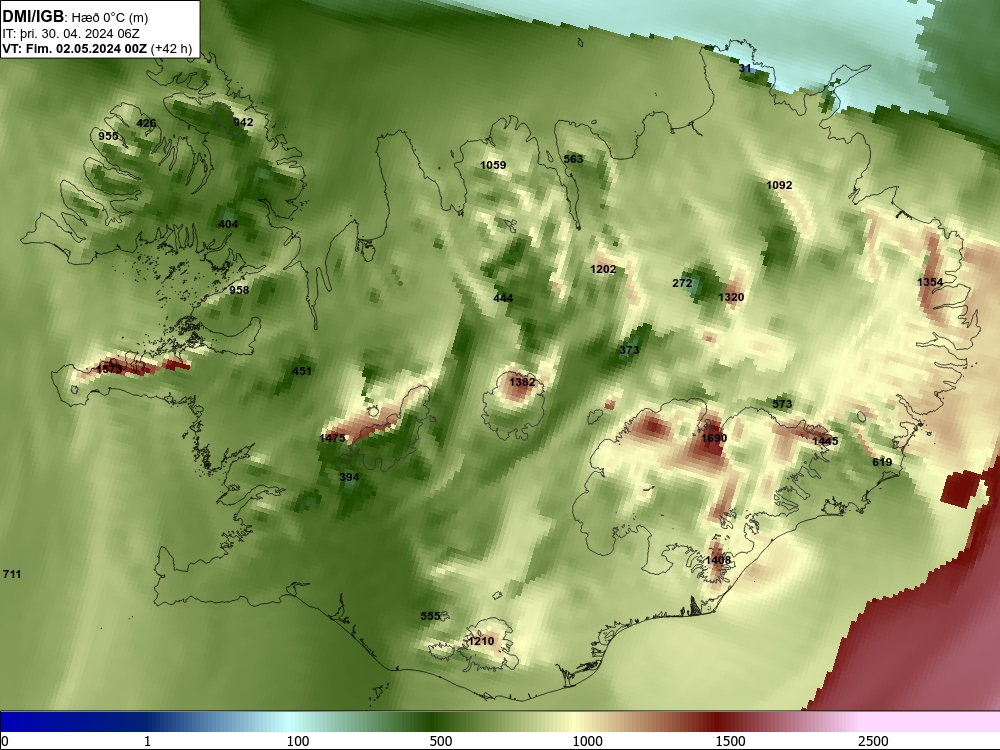Click the 451 map value
This screenshot has width=1000, height=750.
[x=302, y=371]
